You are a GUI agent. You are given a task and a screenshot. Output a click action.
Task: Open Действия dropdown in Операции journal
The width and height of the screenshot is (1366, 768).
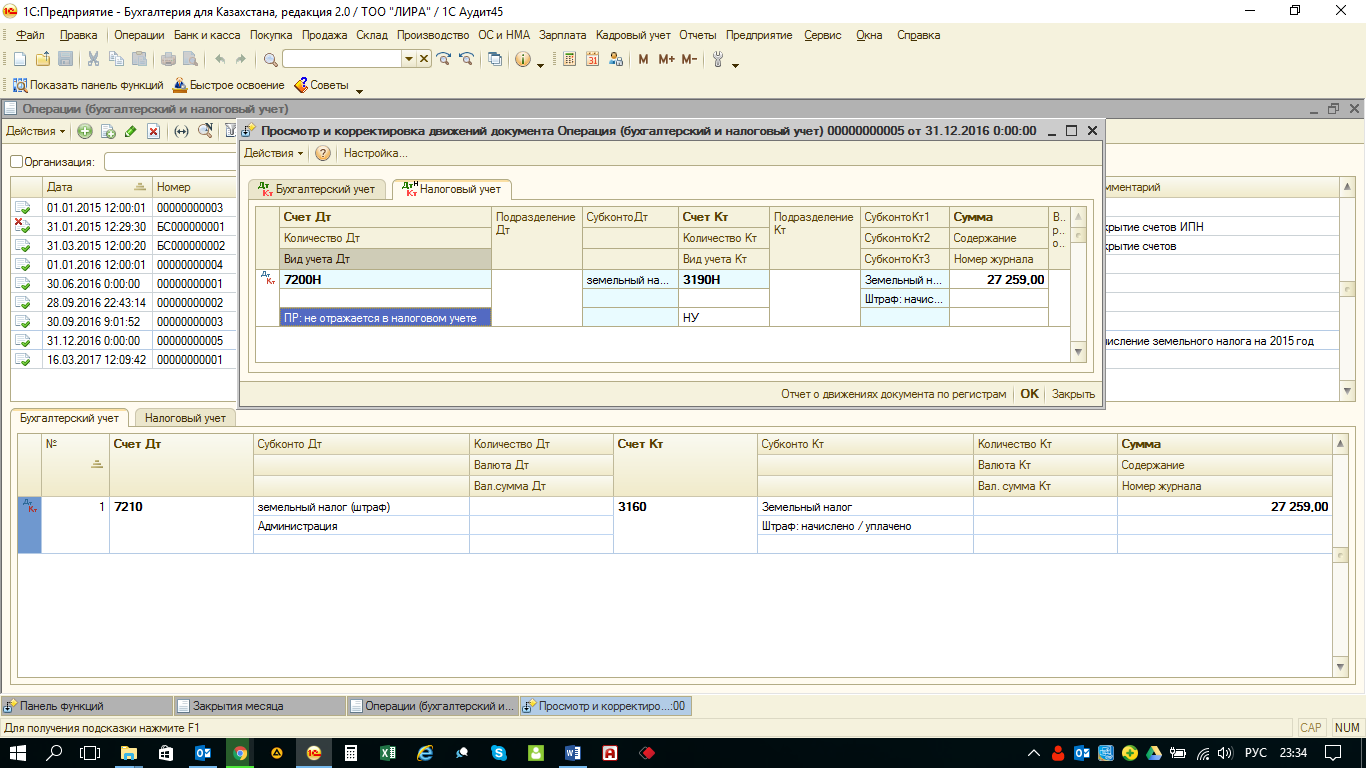(x=35, y=131)
